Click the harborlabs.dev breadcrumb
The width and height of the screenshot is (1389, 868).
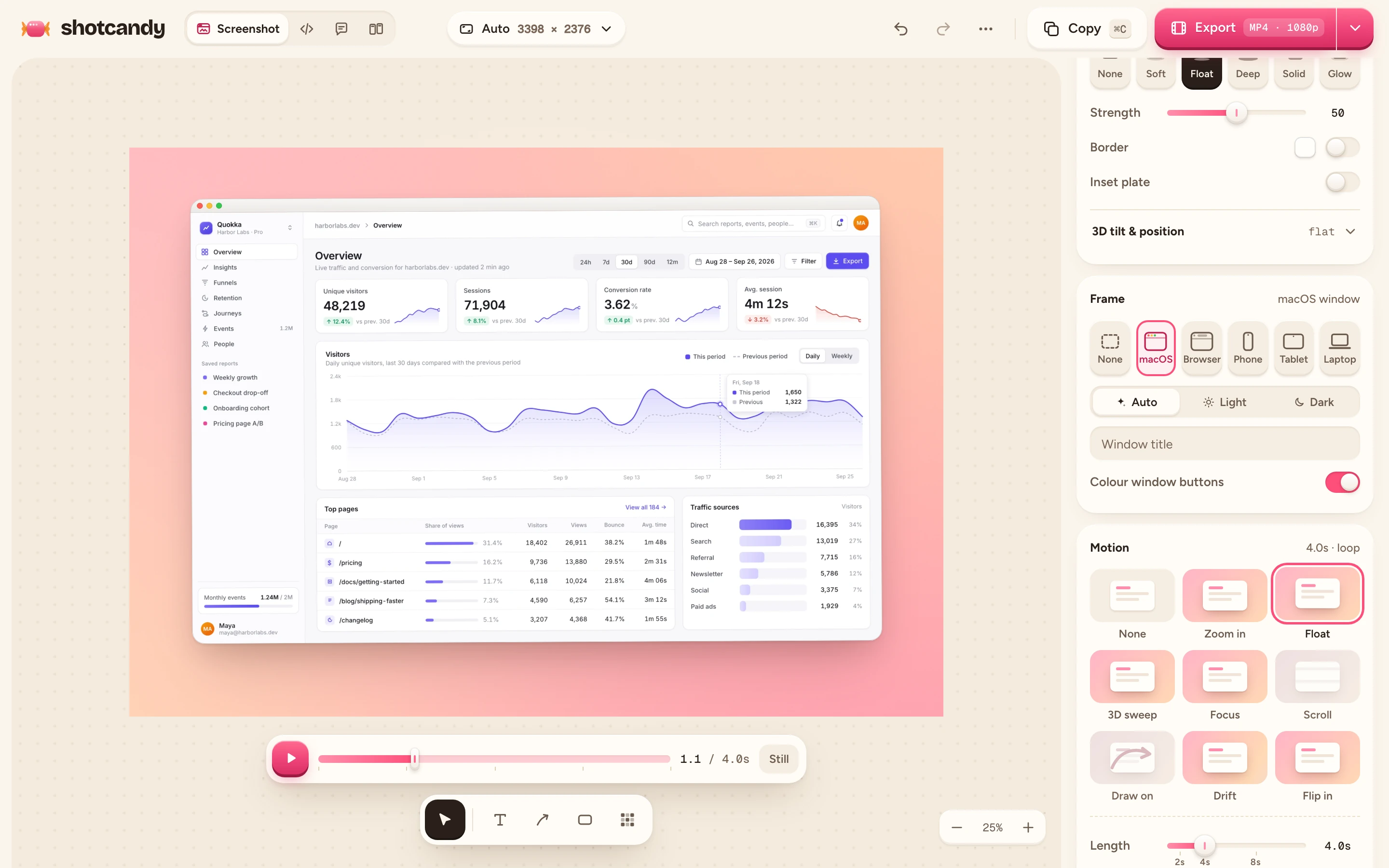(x=337, y=226)
